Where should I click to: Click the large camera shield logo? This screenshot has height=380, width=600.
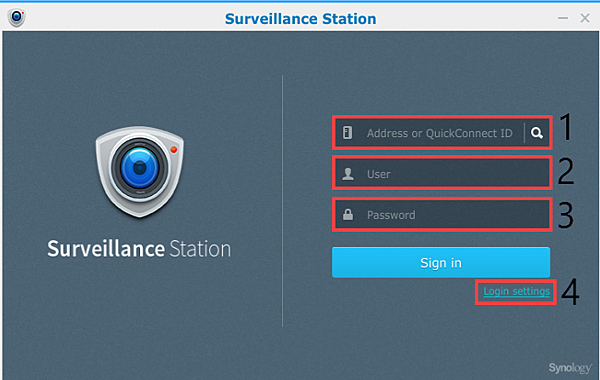pyautogui.click(x=140, y=172)
